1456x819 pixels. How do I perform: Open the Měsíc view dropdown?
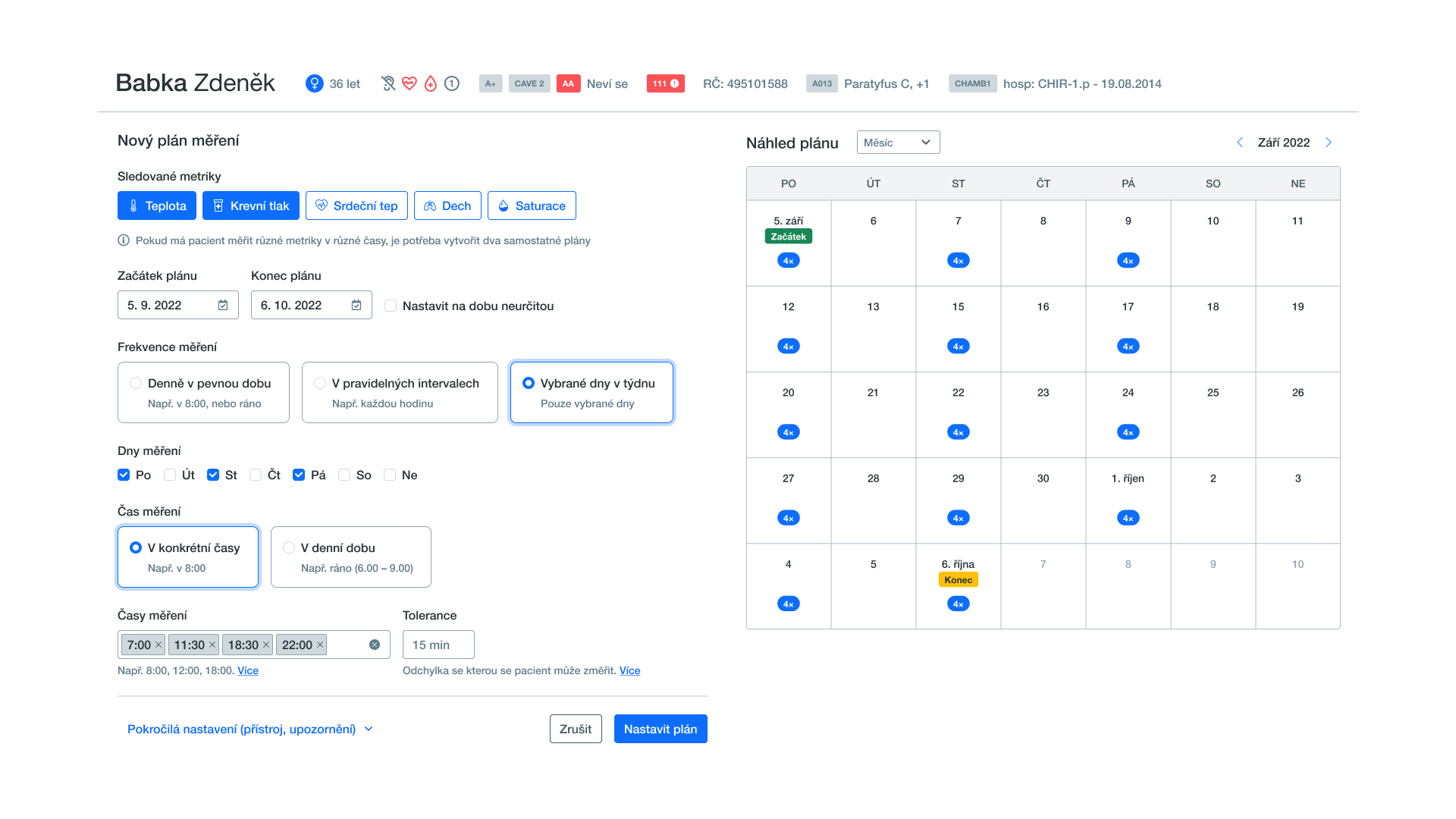tap(898, 143)
